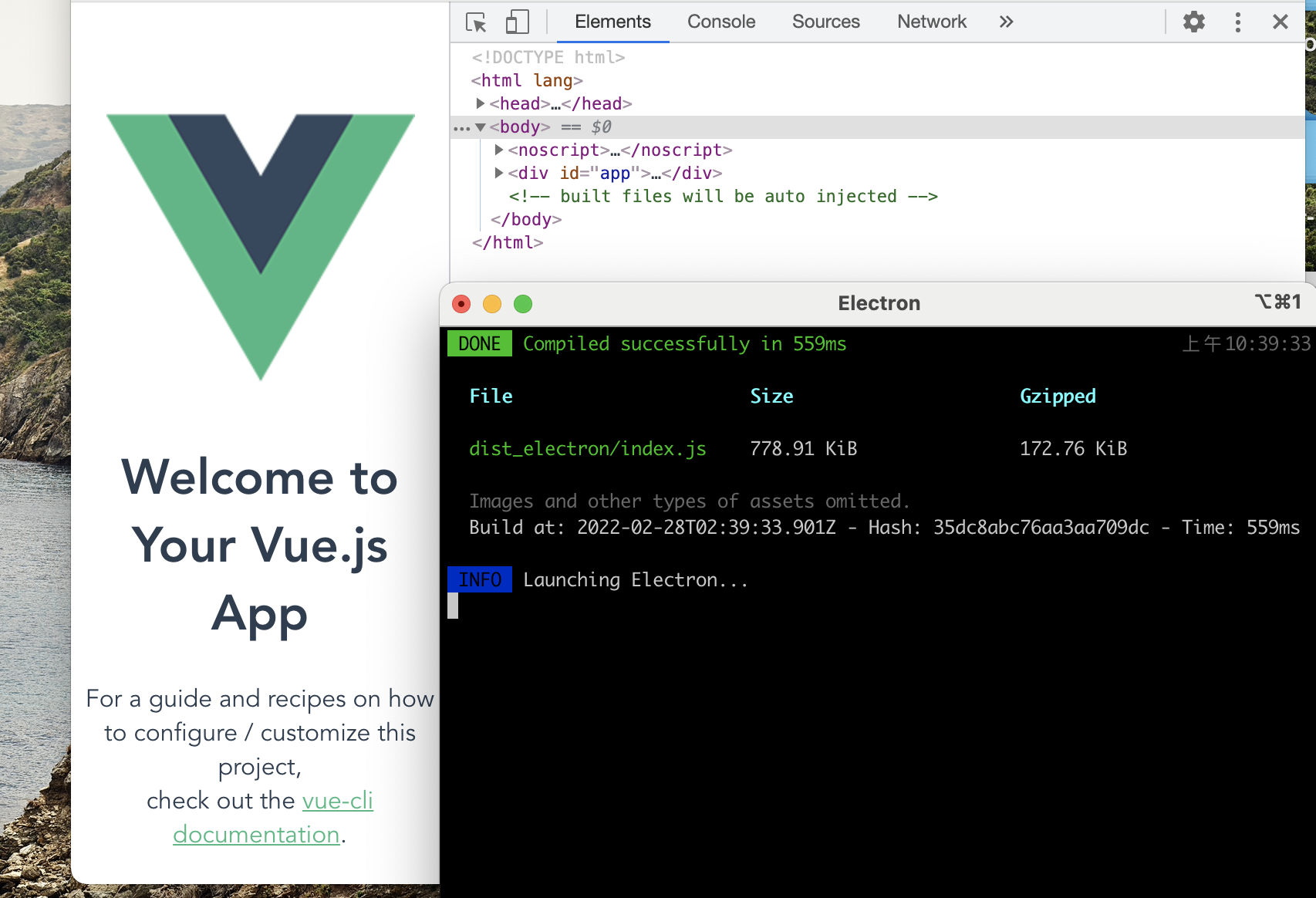
Task: Close the DevTools panel
Action: coord(1281,22)
